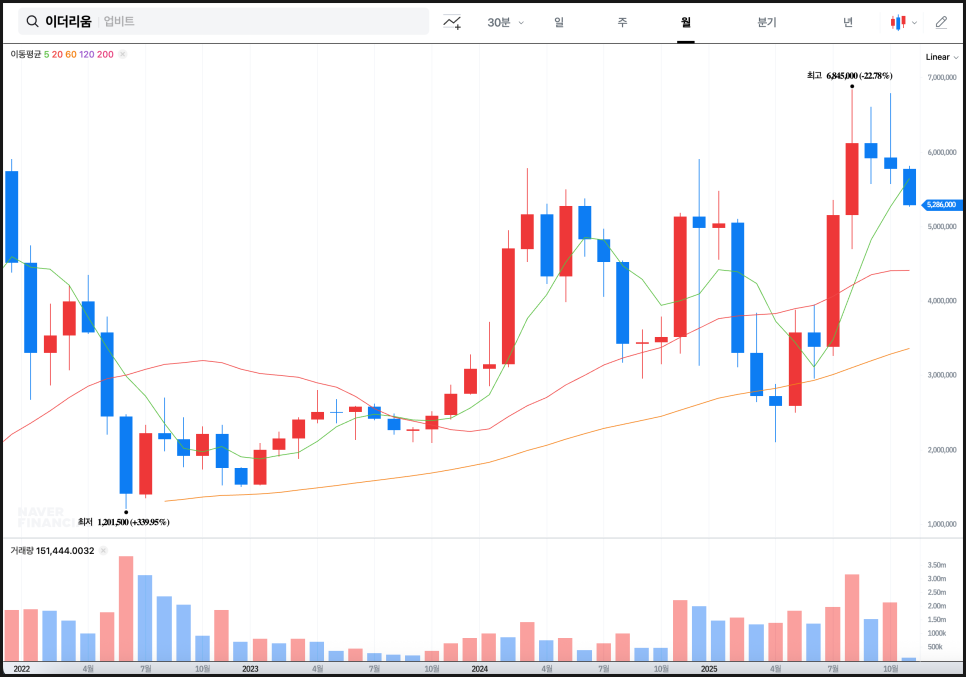Open the add indicator chart icon
Image resolution: width=966 pixels, height=677 pixels.
(452, 21)
